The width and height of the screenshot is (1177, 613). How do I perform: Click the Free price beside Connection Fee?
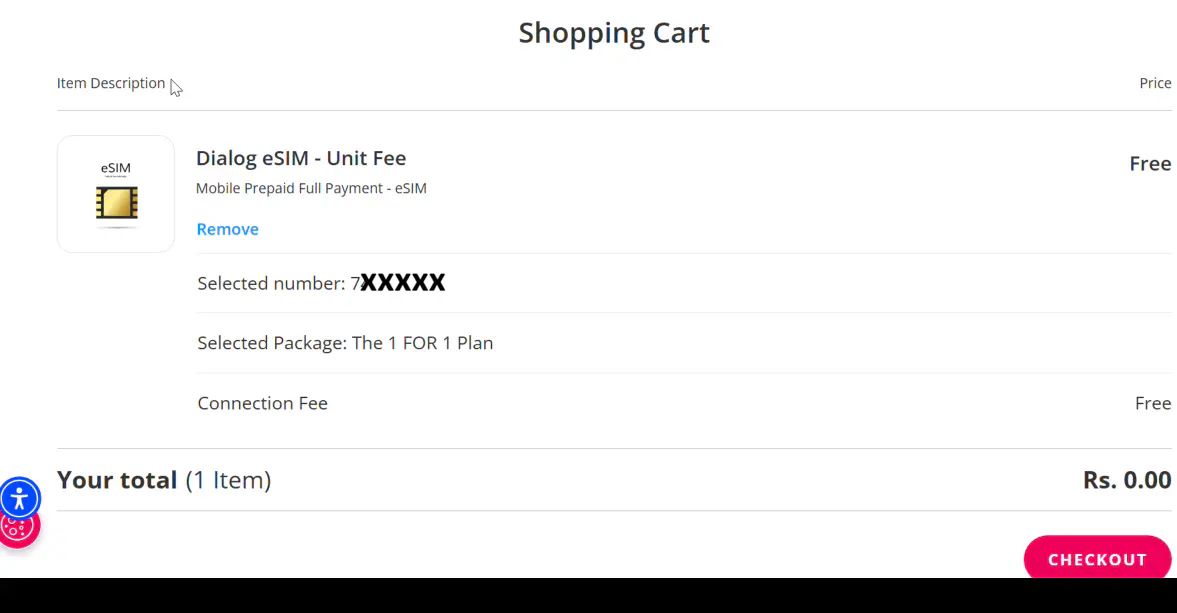tap(1152, 403)
